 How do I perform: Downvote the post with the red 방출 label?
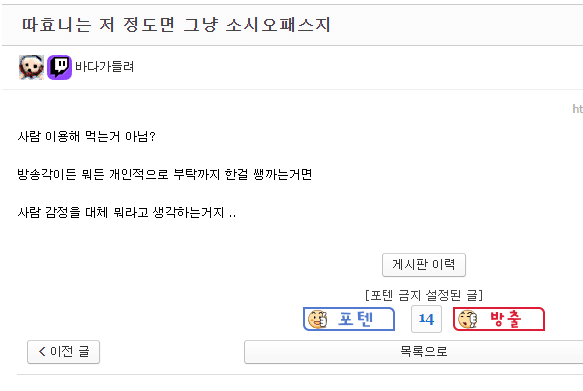499,319
